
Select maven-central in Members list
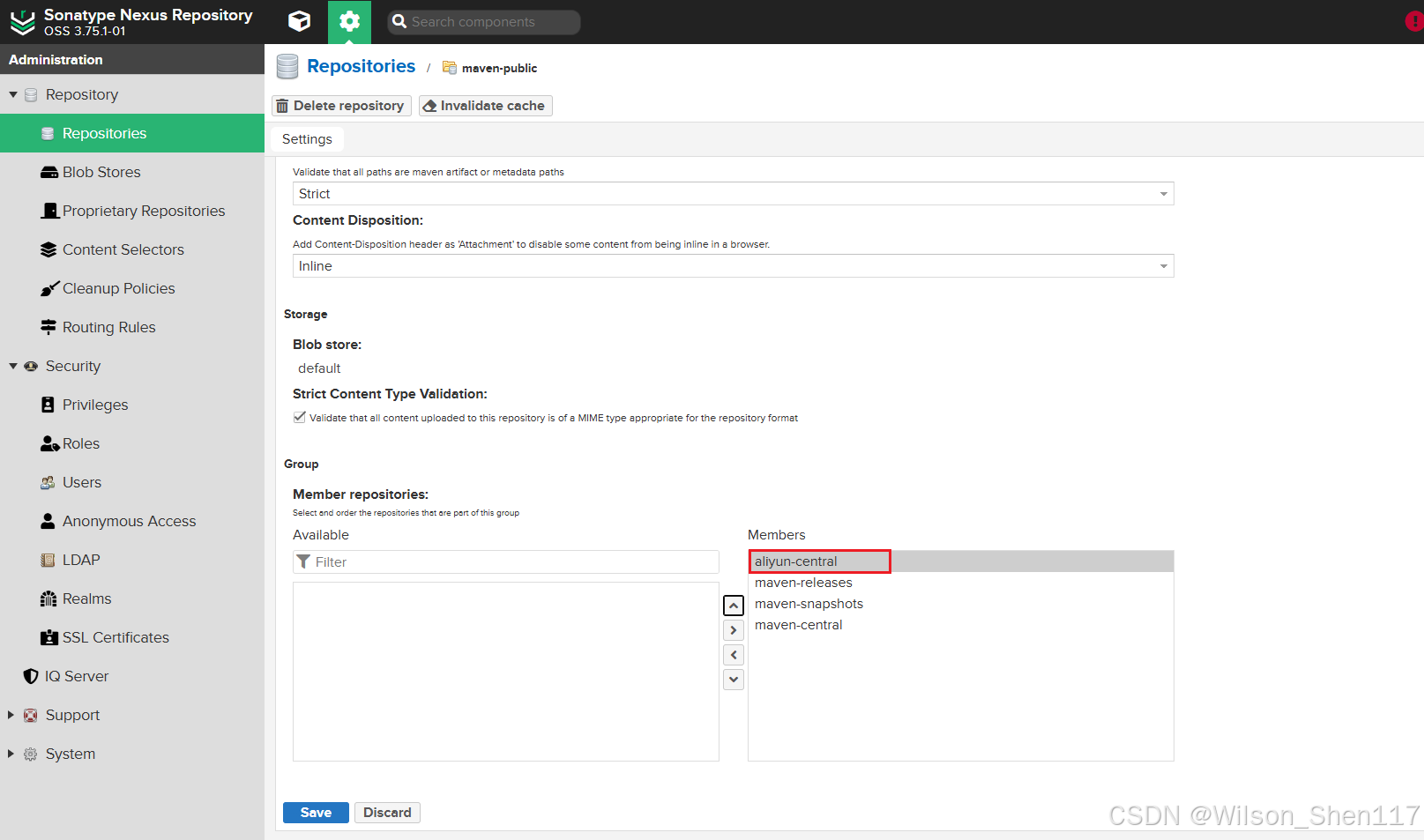point(961,625)
